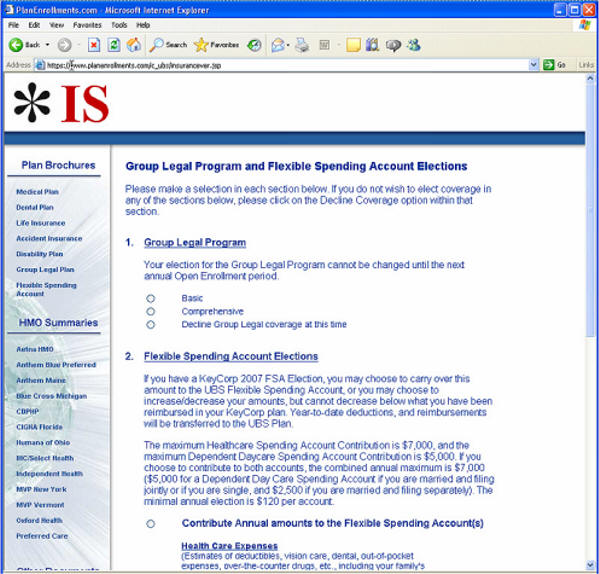Viewport: 599px width, 574px height.
Task: Open the Dental Plan brochure link
Action: [35, 207]
